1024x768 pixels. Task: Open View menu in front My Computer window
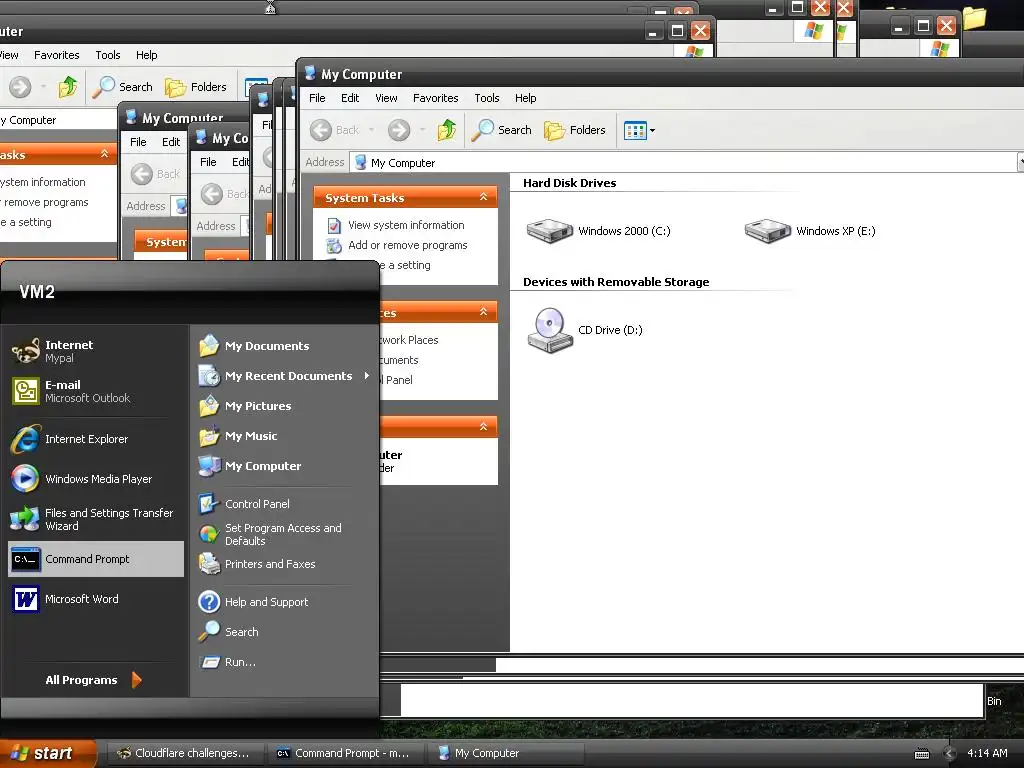coord(386,98)
